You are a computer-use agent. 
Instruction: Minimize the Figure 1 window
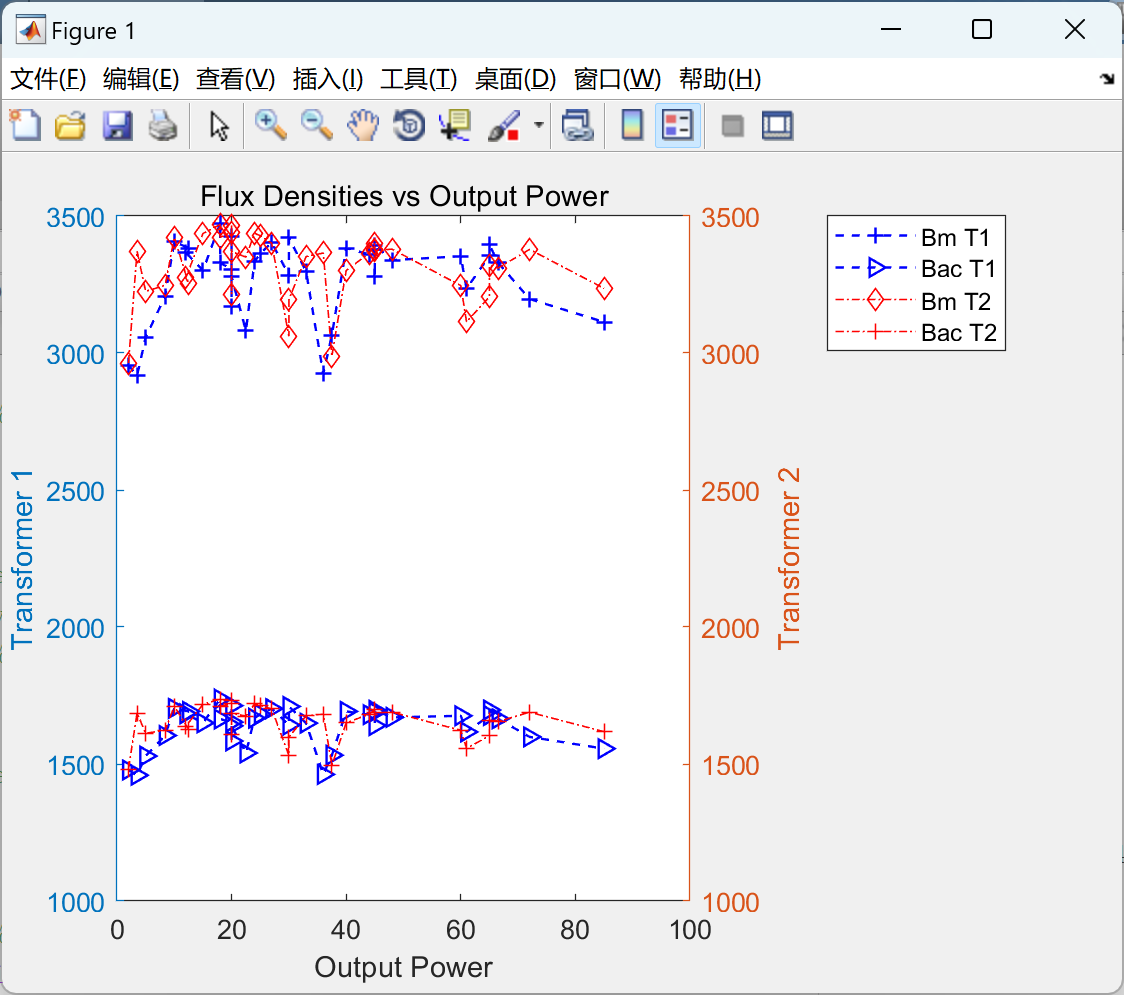click(x=890, y=29)
